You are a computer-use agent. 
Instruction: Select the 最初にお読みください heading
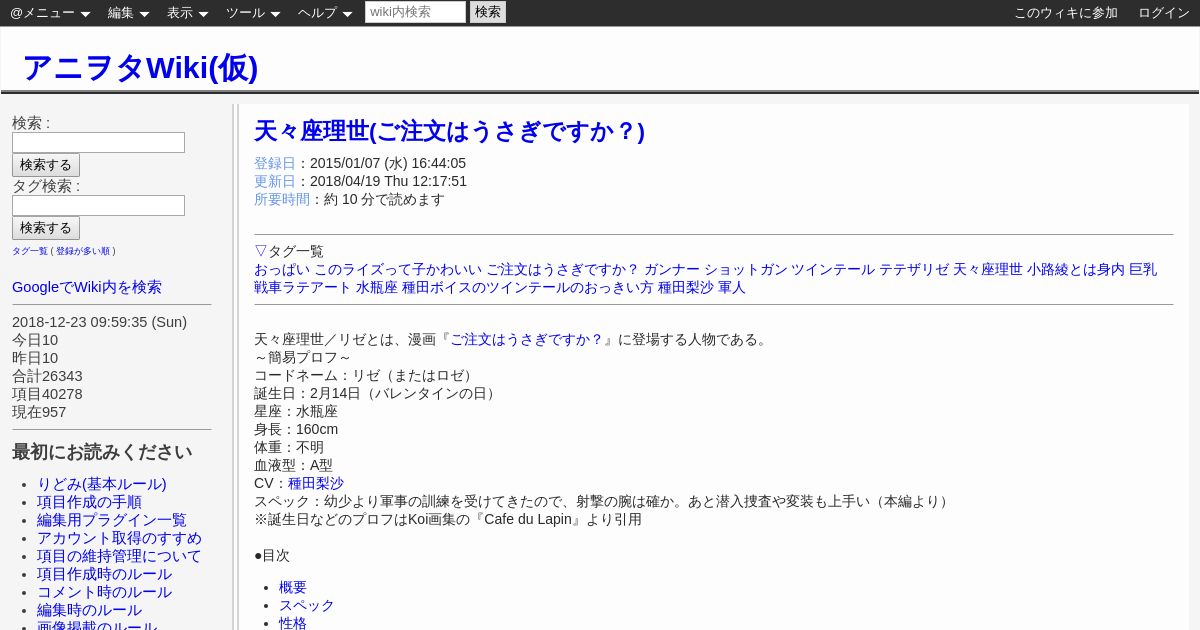pyautogui.click(x=102, y=452)
